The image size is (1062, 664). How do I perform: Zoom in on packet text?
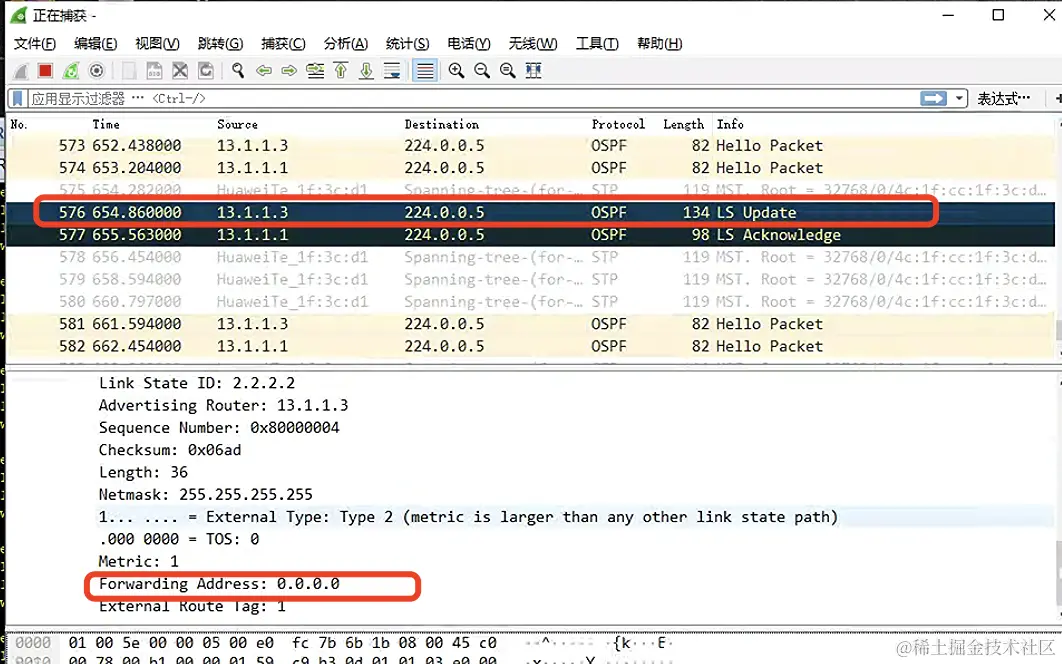coord(456,70)
